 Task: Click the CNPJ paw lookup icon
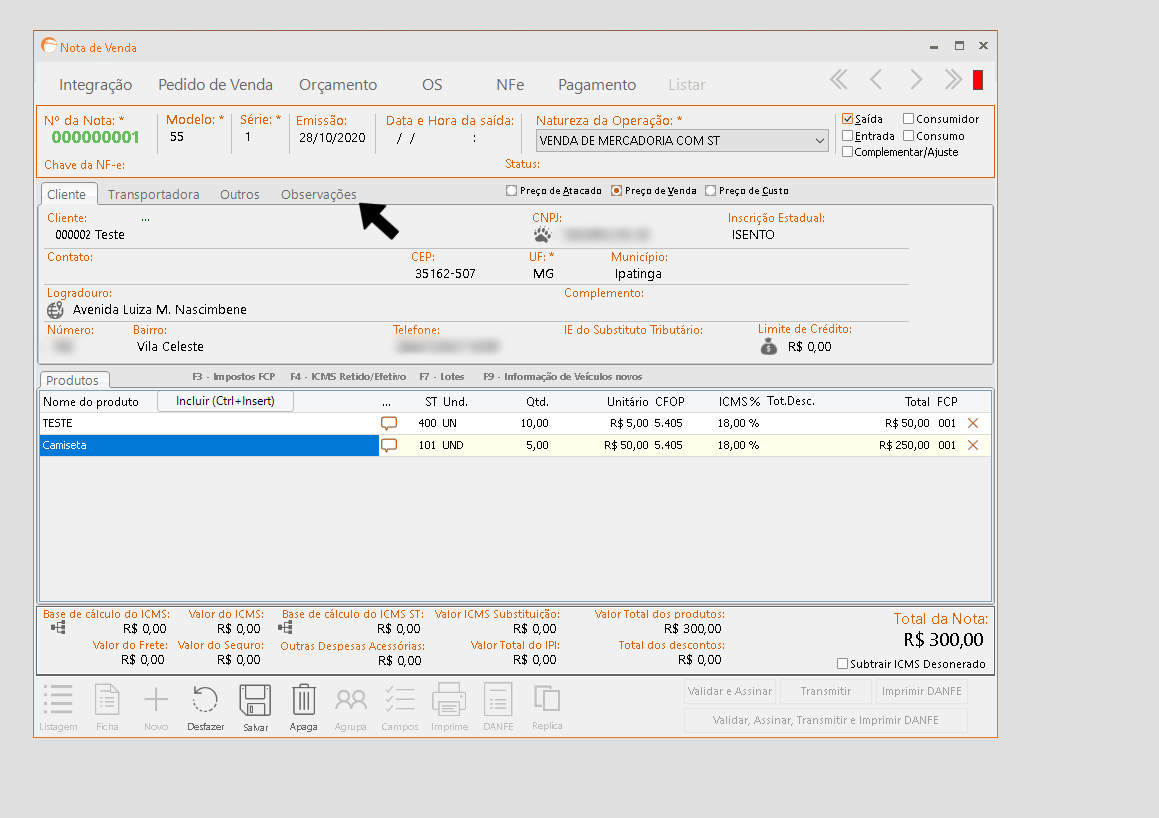click(542, 235)
